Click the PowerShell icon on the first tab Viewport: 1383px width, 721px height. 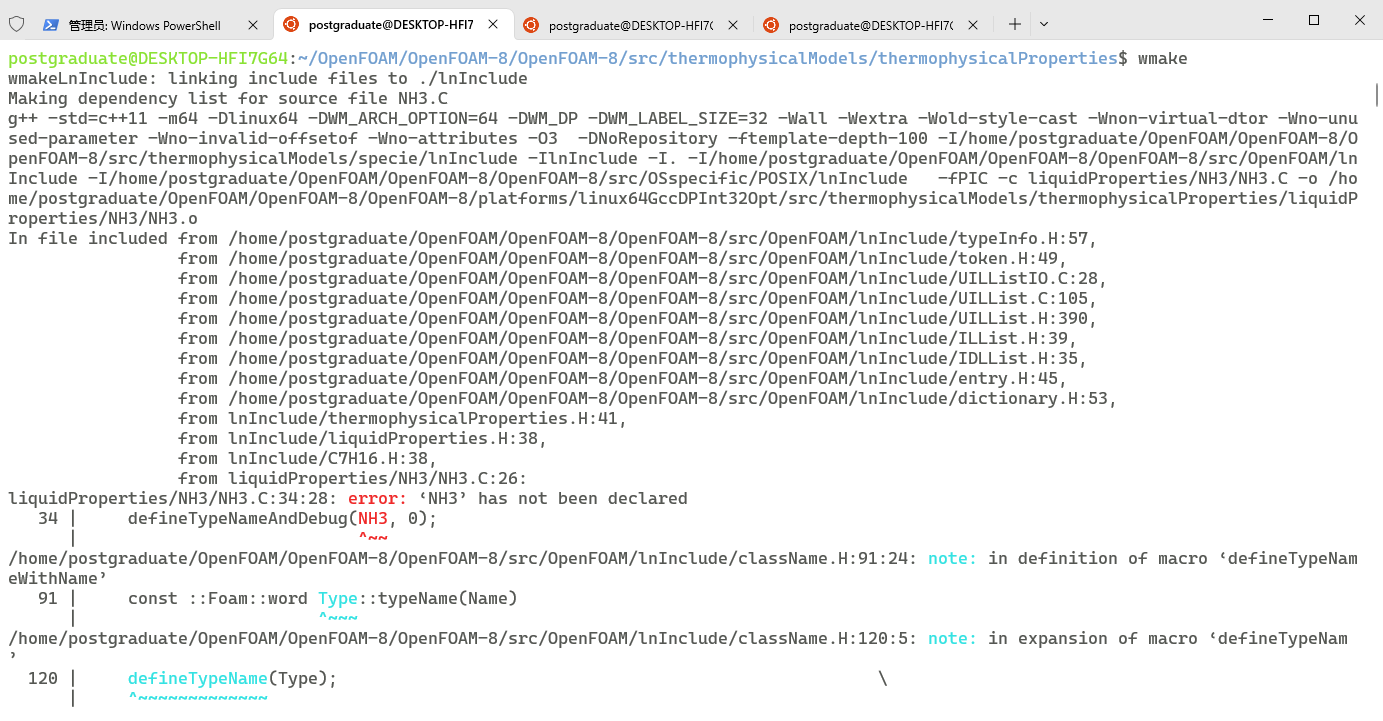50,25
